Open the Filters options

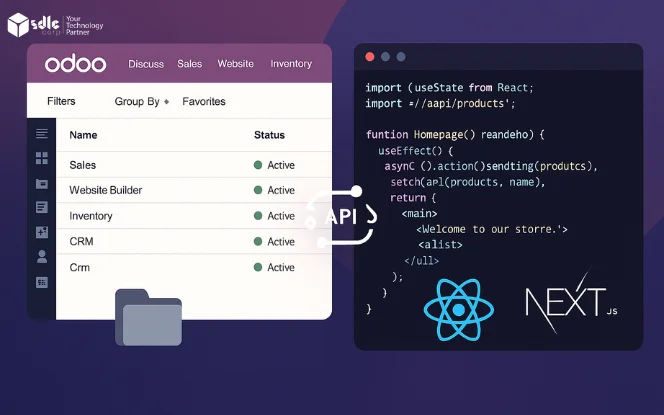pos(61,101)
